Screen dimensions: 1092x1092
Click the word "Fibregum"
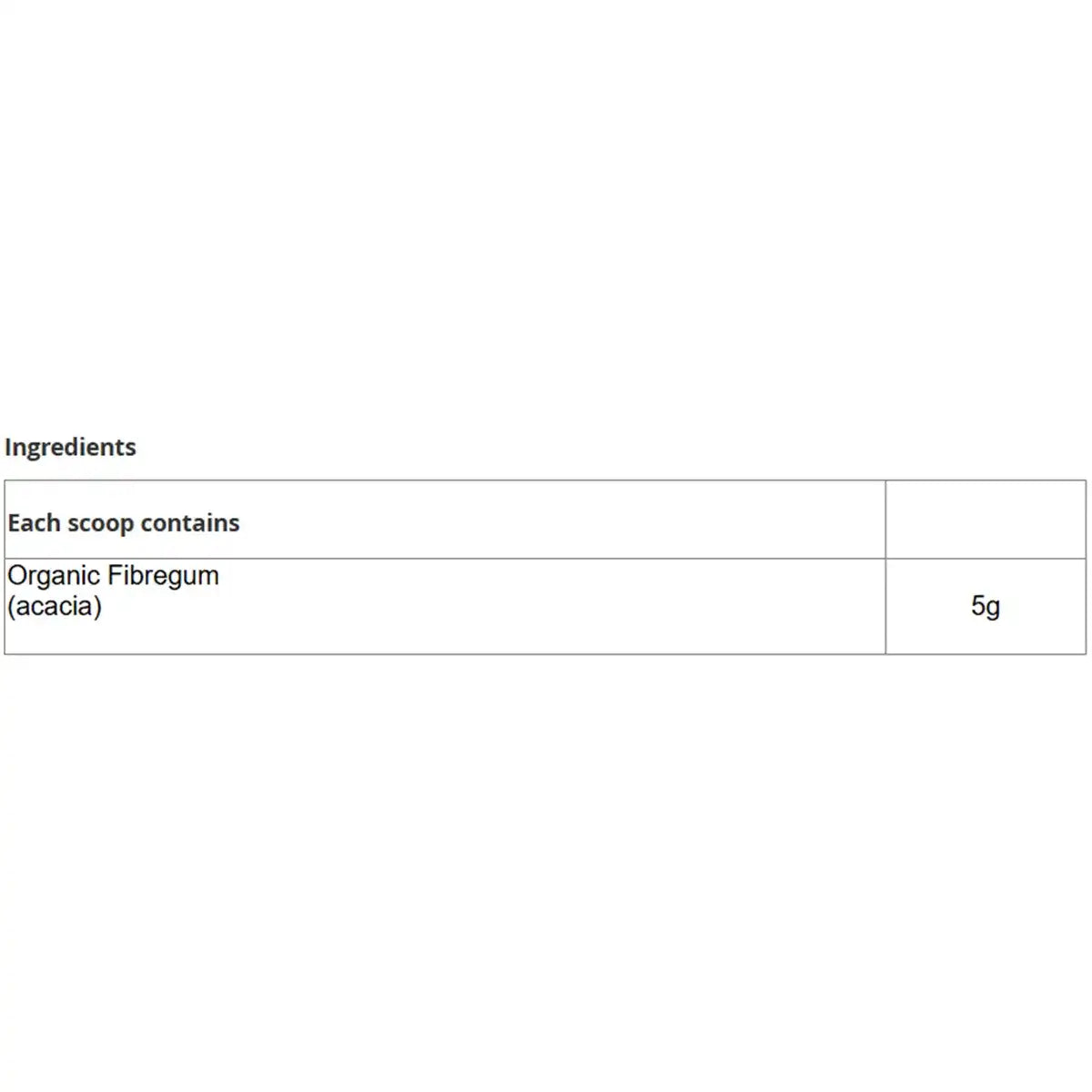[164, 576]
